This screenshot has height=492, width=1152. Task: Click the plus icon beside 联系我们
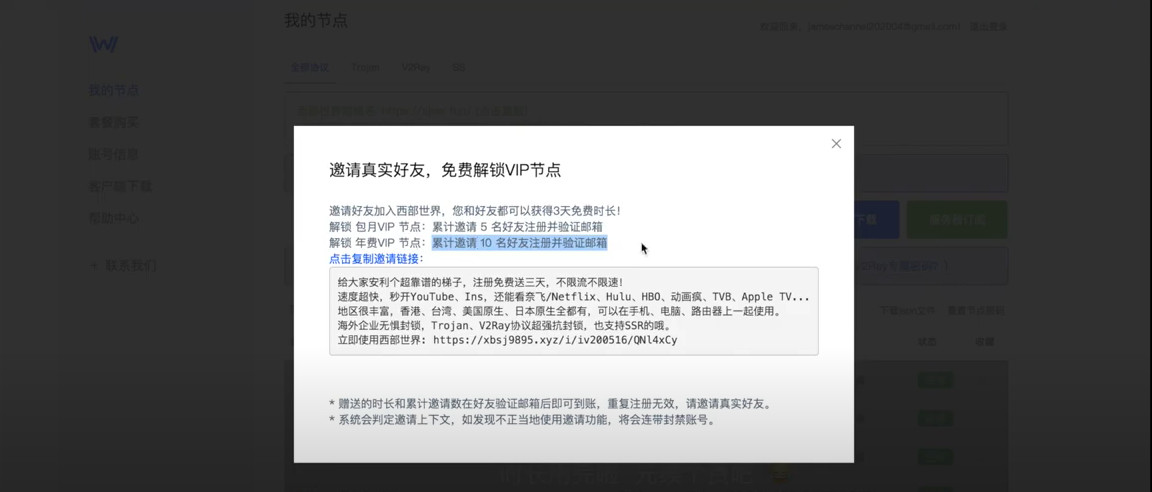(x=93, y=265)
